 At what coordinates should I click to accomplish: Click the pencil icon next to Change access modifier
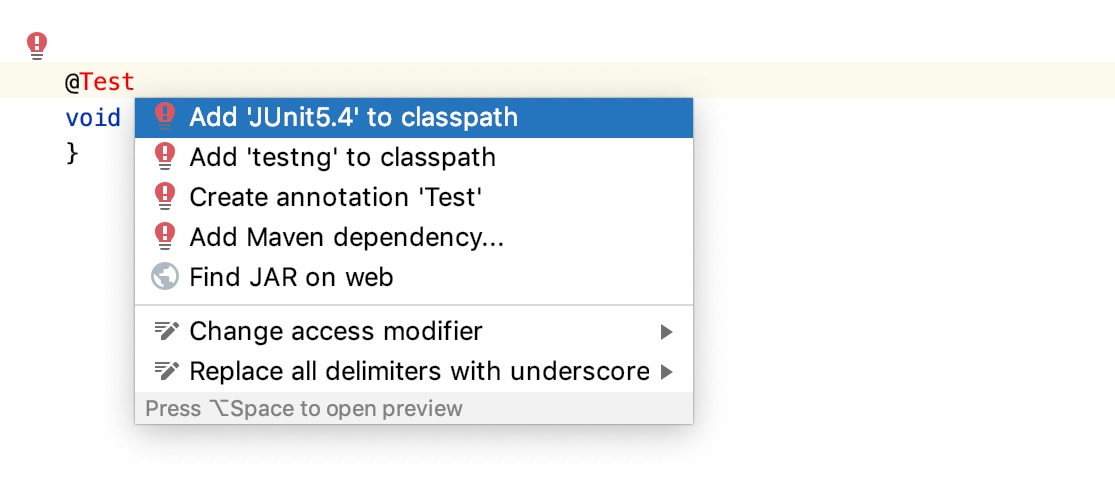coord(166,331)
